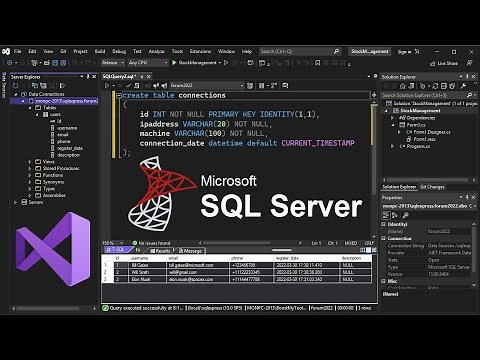
Task: Click the Bill Gates username cell
Action: pyautogui.click(x=147, y=265)
